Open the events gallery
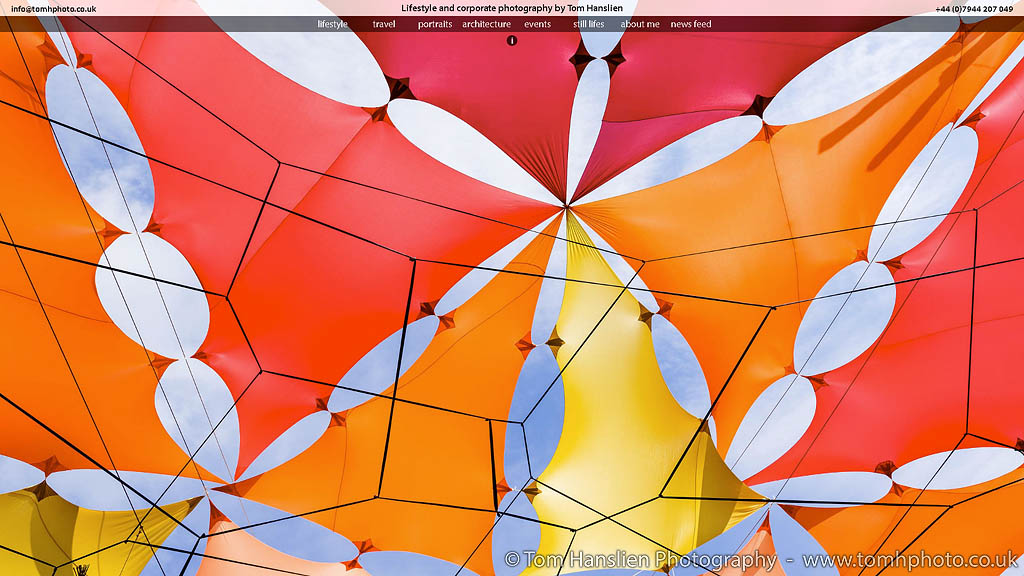This screenshot has width=1024, height=576. tap(537, 24)
